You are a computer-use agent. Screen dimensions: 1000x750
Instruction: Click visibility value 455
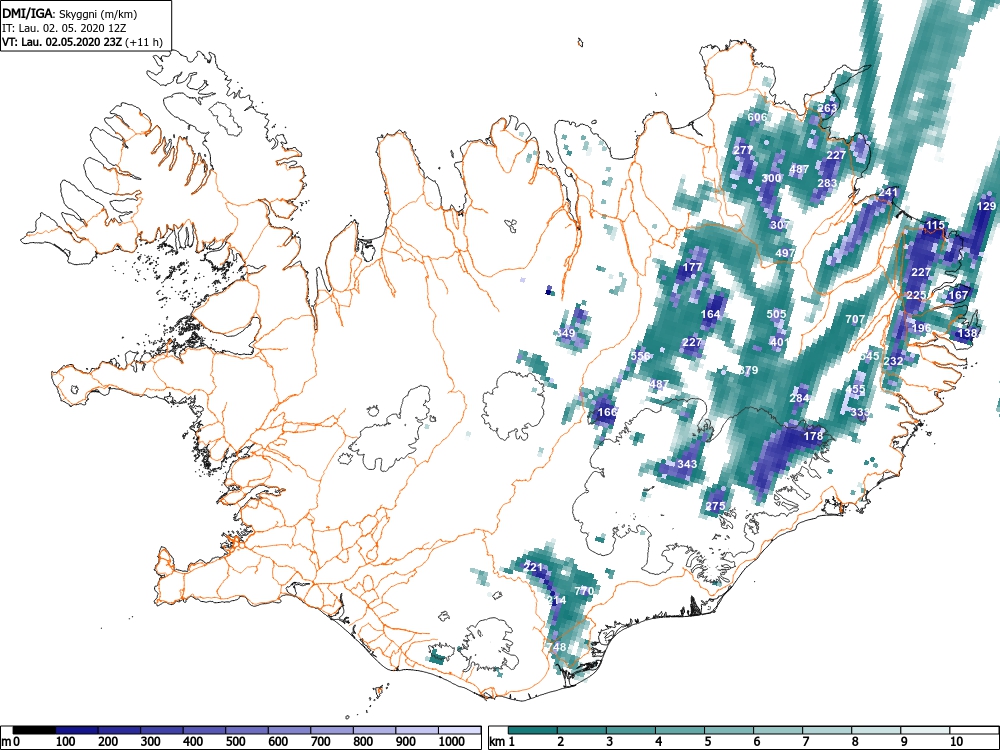click(x=855, y=389)
